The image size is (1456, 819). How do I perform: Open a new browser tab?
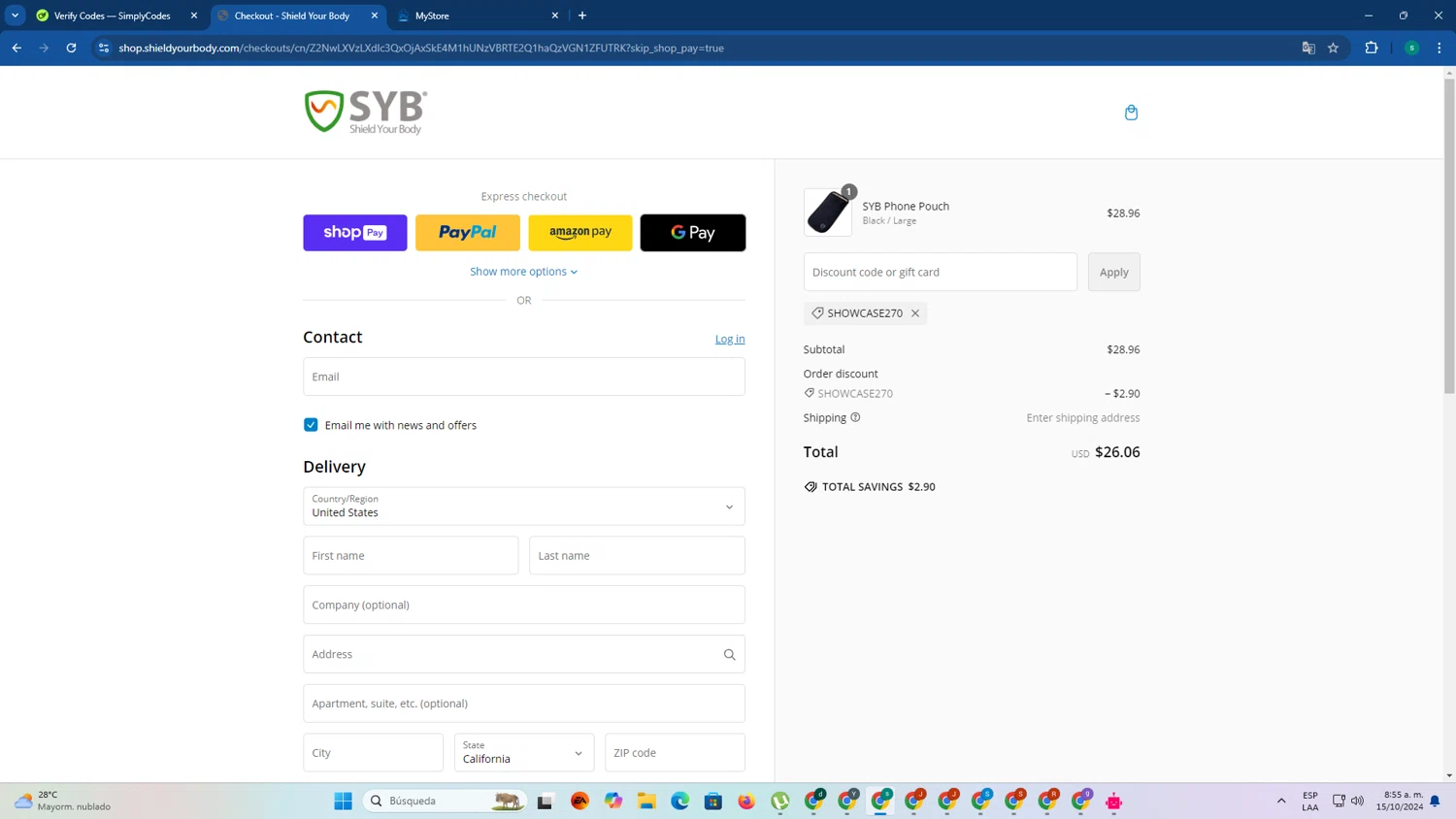pyautogui.click(x=582, y=16)
